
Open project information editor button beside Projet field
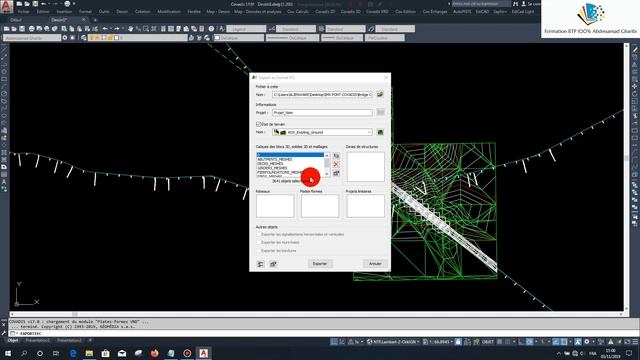point(380,112)
